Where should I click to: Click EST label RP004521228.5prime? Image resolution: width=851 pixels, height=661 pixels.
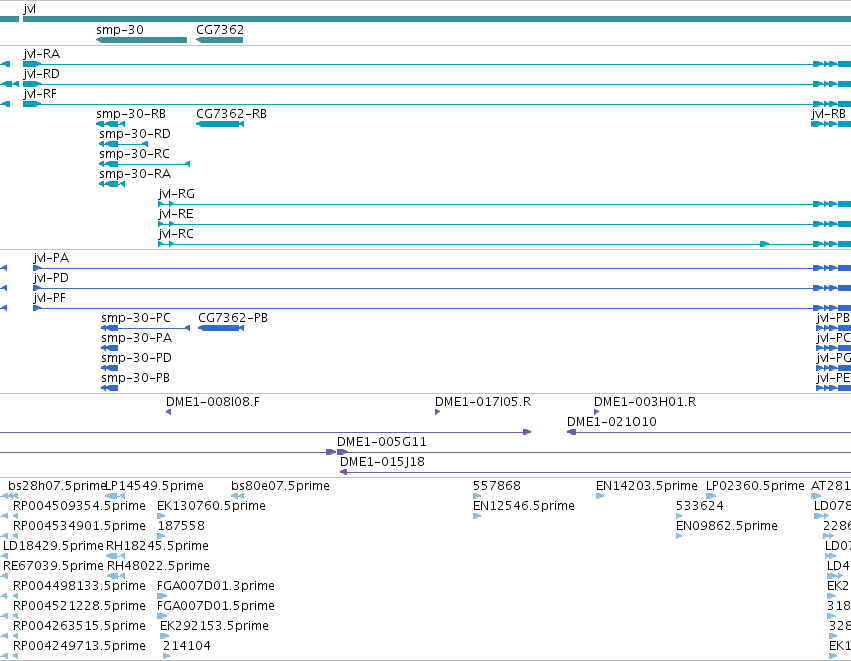pyautogui.click(x=79, y=606)
